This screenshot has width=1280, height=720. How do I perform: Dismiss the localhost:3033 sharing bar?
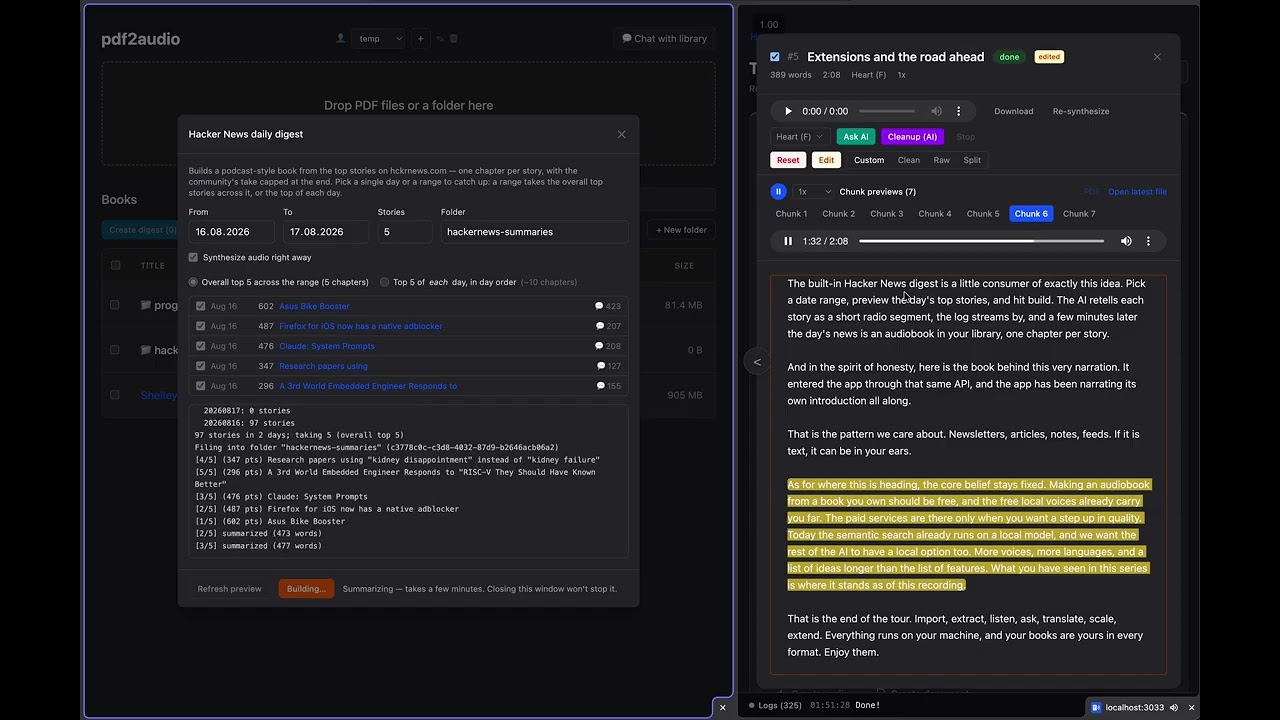1191,707
